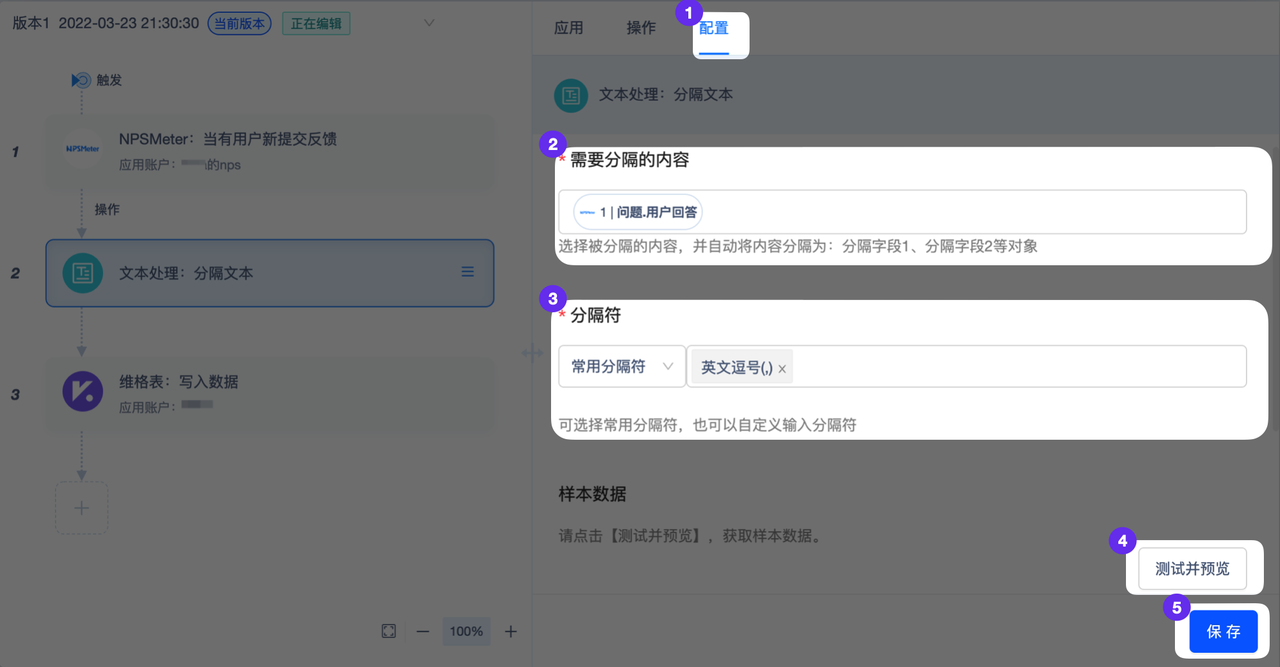The image size is (1280, 667).
Task: Remove the 英文逗号(,) tag
Action: [x=782, y=369]
